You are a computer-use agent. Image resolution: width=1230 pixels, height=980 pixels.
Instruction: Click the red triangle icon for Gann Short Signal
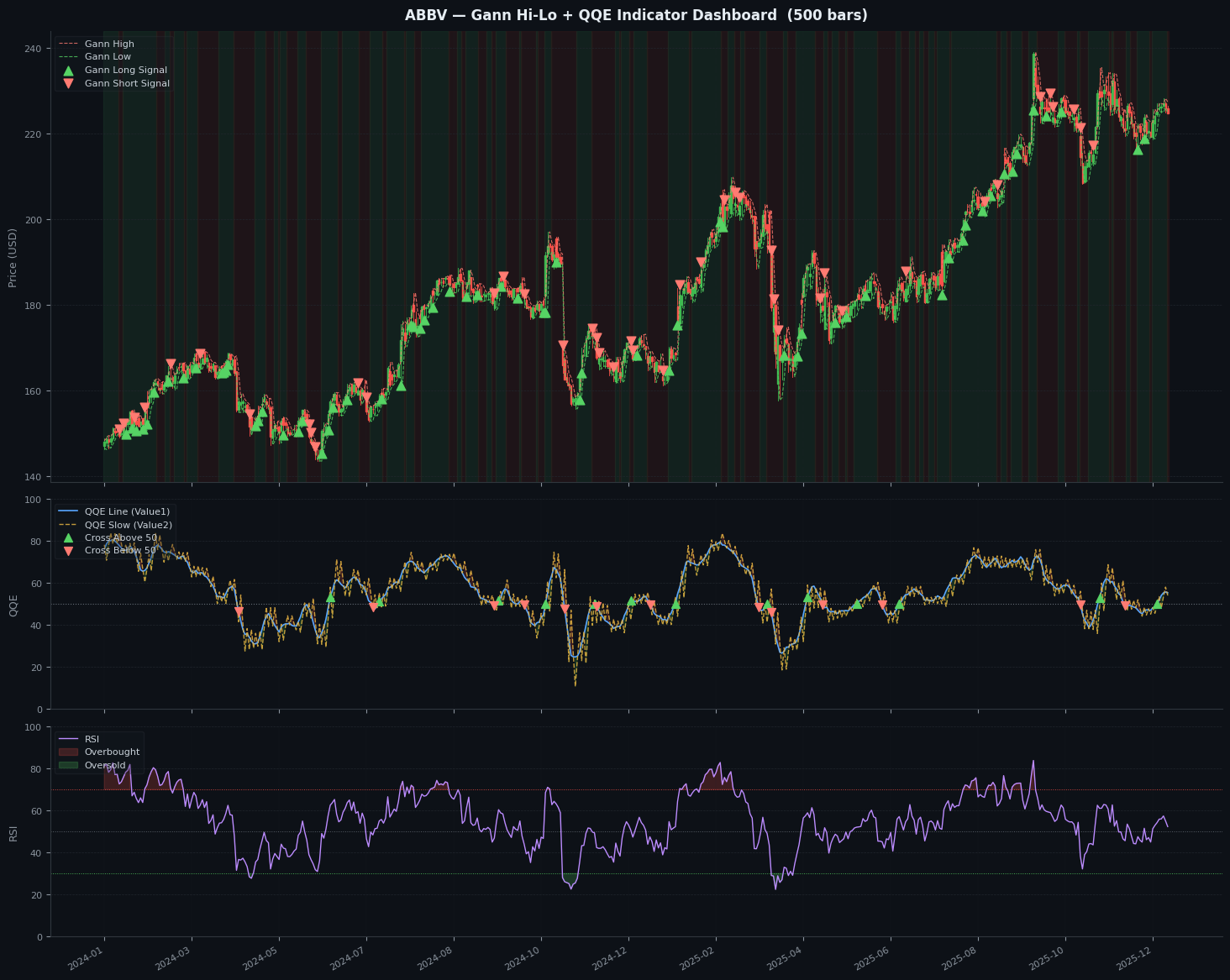[x=68, y=84]
